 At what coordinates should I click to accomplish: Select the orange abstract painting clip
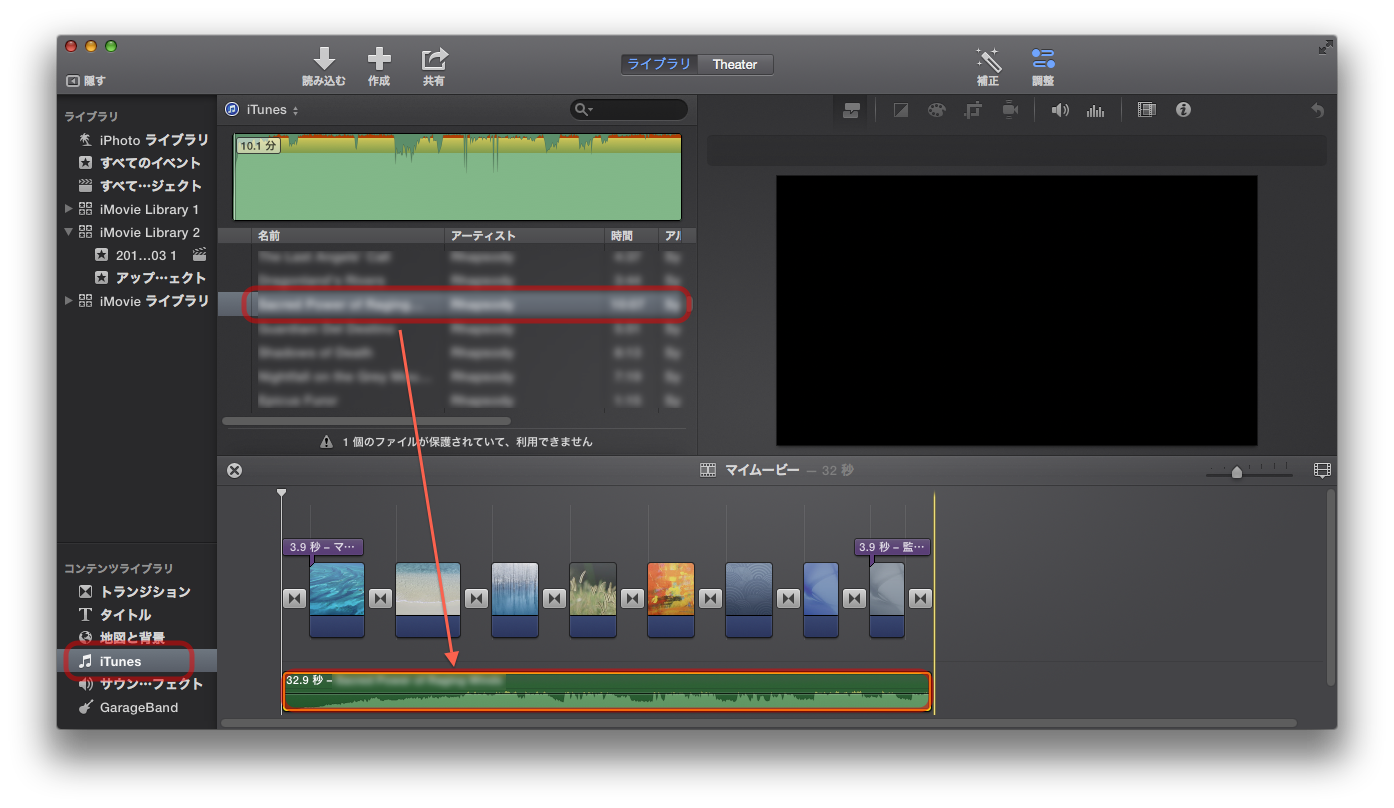click(671, 599)
